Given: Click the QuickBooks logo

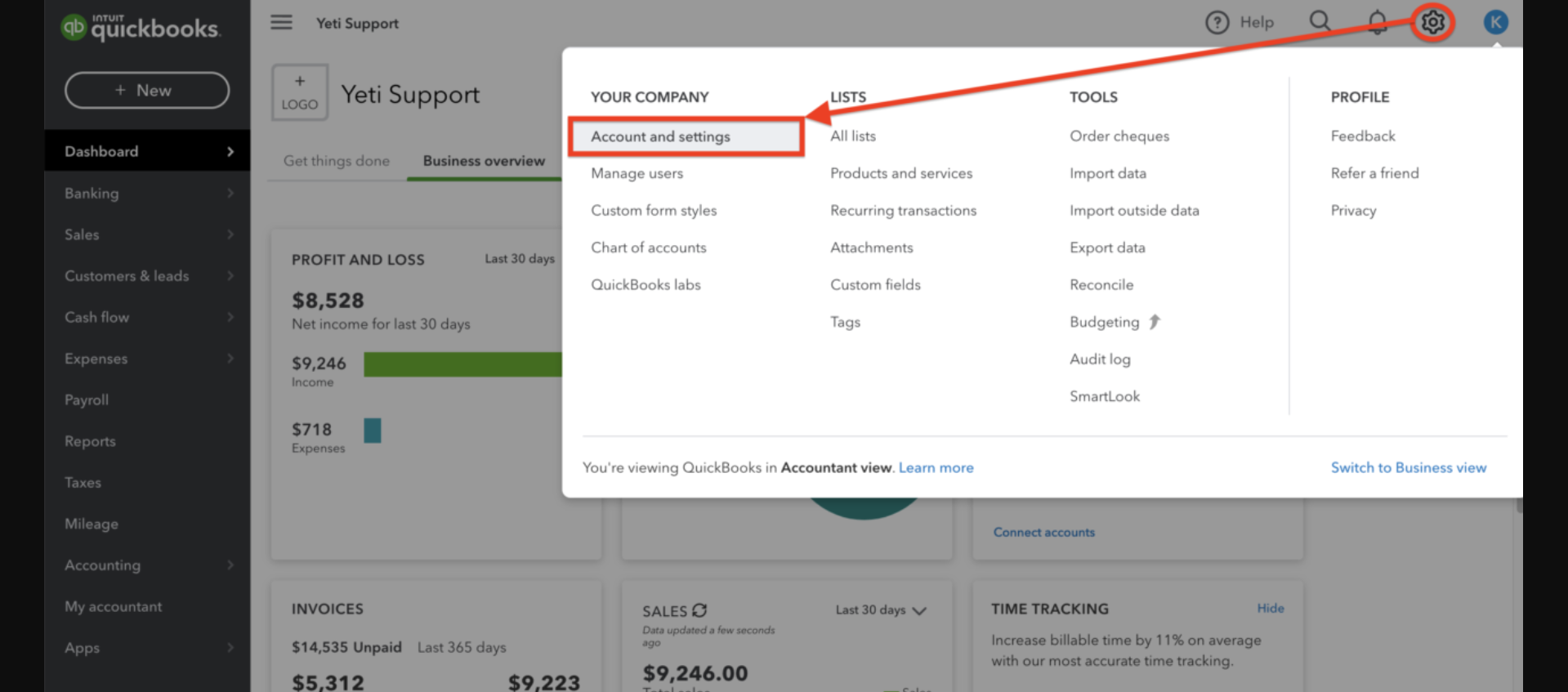Looking at the screenshot, I should [x=141, y=27].
